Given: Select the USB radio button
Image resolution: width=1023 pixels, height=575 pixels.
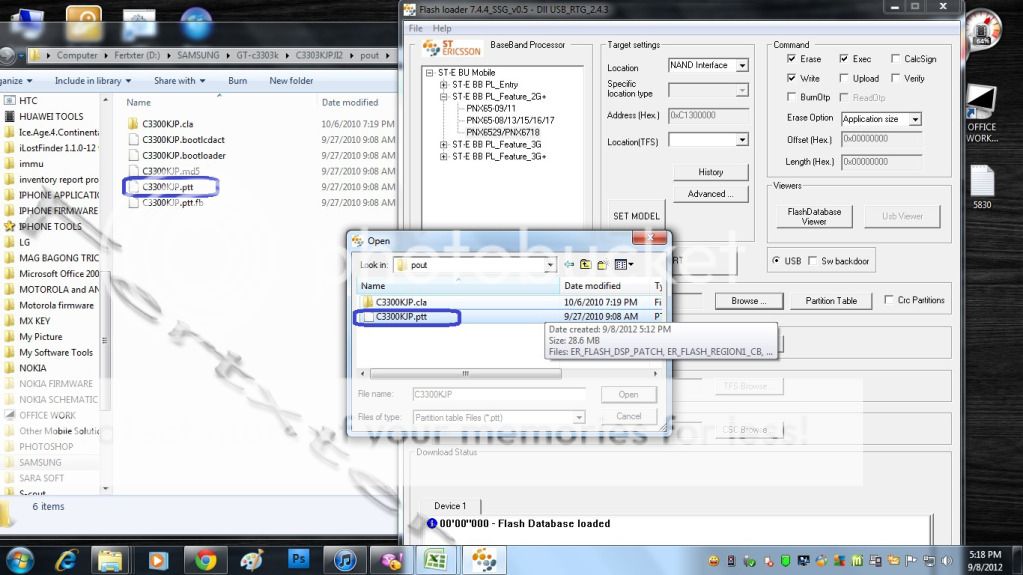Looking at the screenshot, I should coord(778,261).
